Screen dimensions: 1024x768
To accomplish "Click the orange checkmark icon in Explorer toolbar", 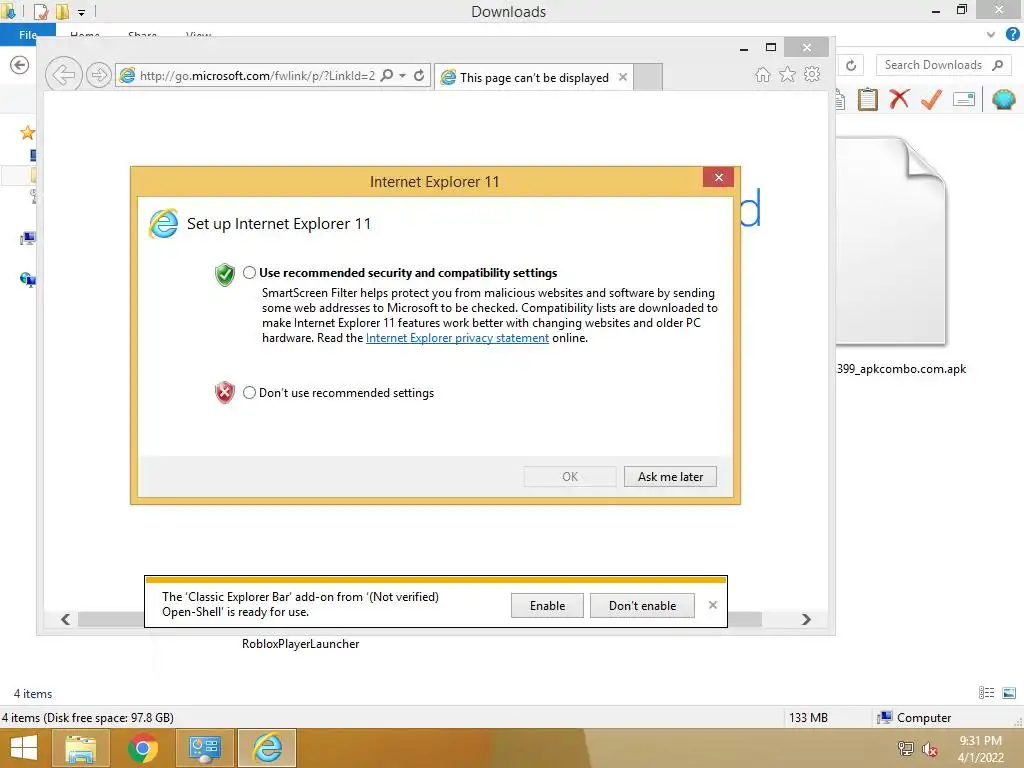I will click(x=931, y=99).
